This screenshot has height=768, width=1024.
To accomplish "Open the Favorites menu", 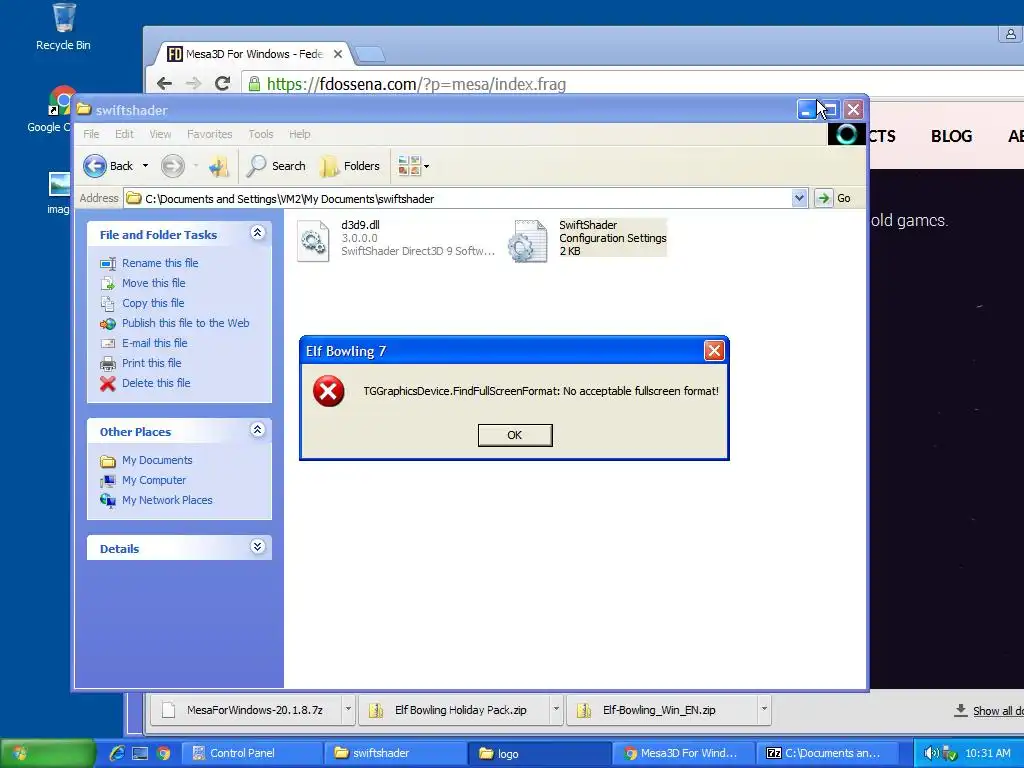I will [x=210, y=134].
